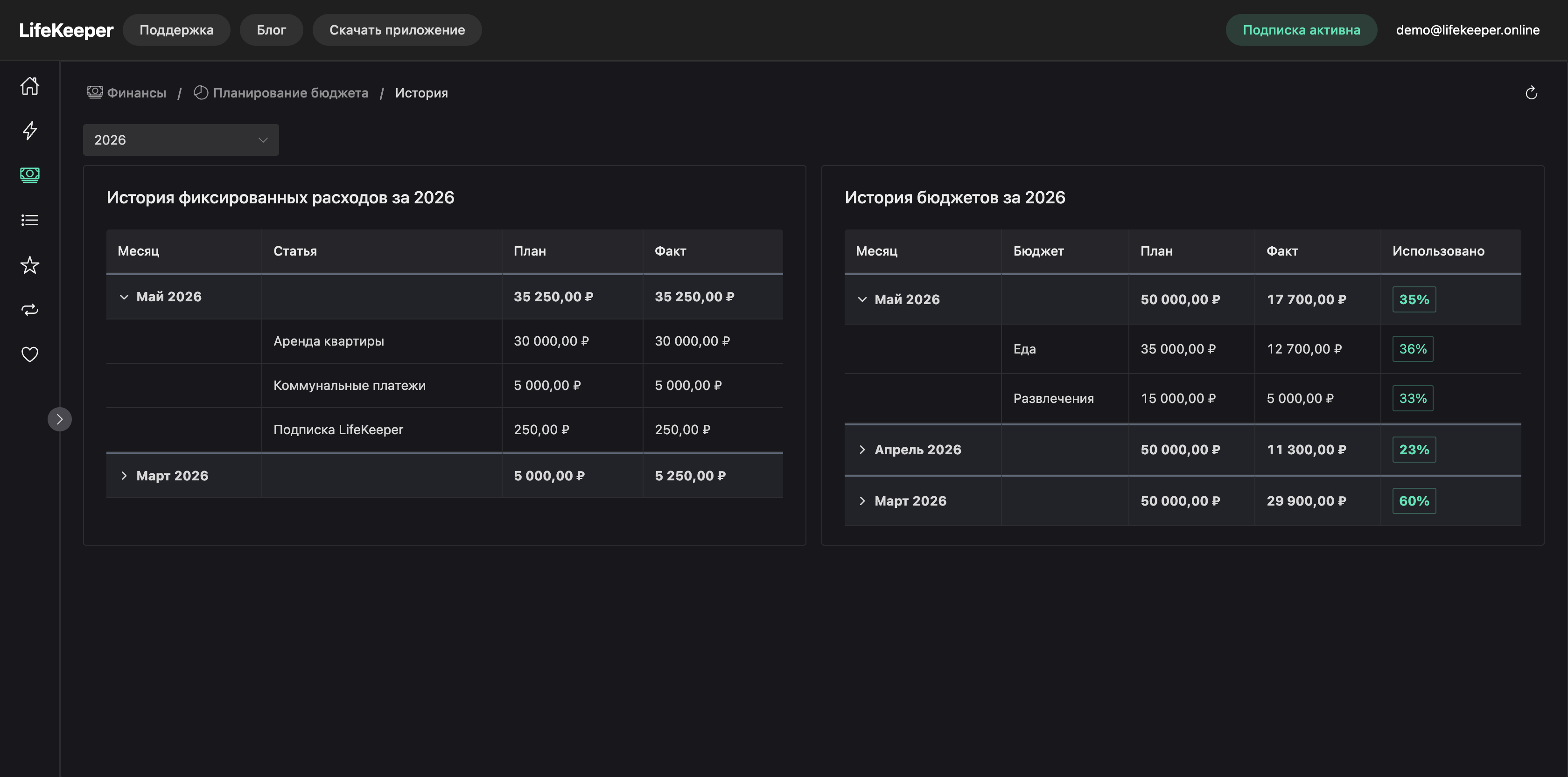Open the home icon in sidebar
The width and height of the screenshot is (1568, 777).
tap(30, 86)
